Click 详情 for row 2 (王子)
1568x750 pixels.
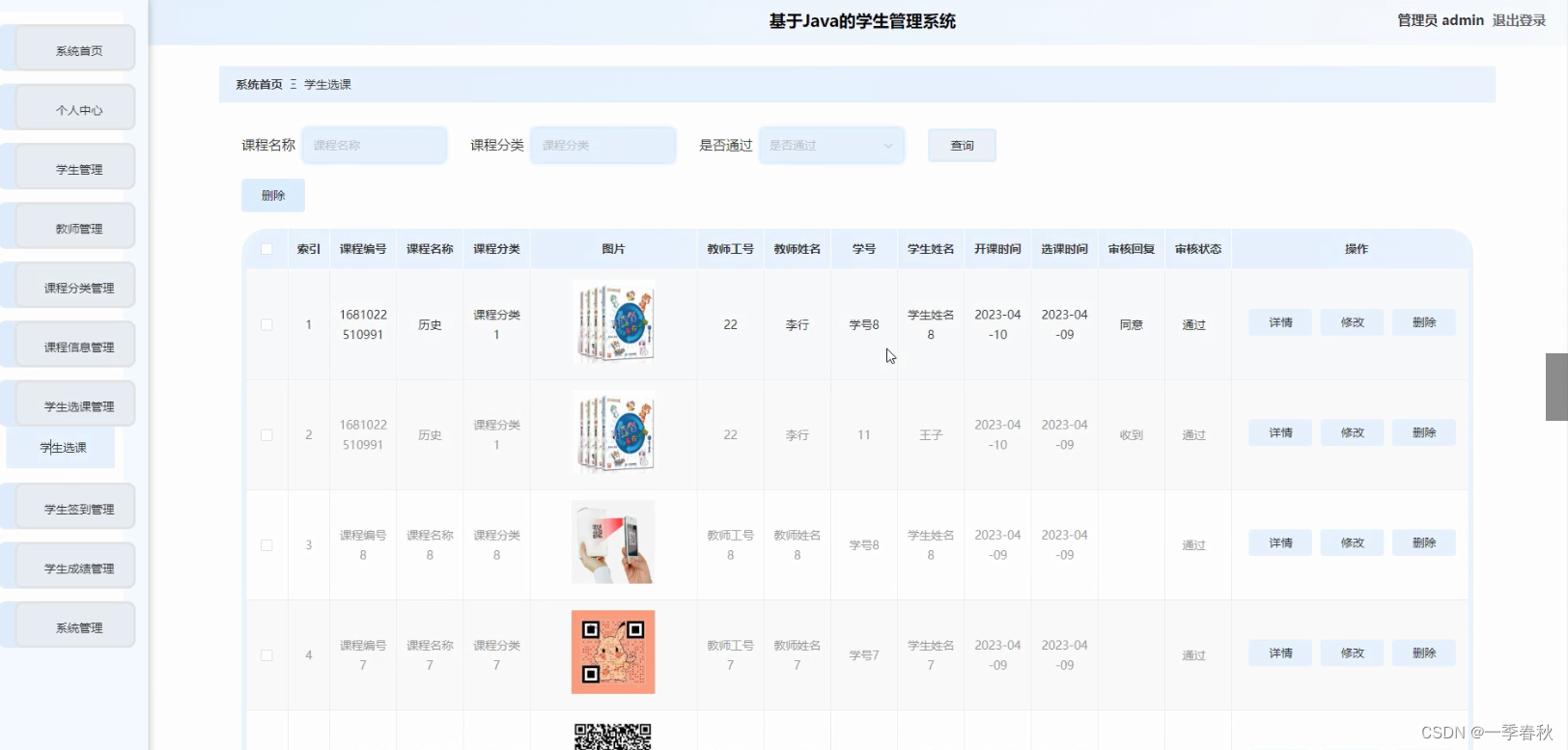tap(1280, 432)
